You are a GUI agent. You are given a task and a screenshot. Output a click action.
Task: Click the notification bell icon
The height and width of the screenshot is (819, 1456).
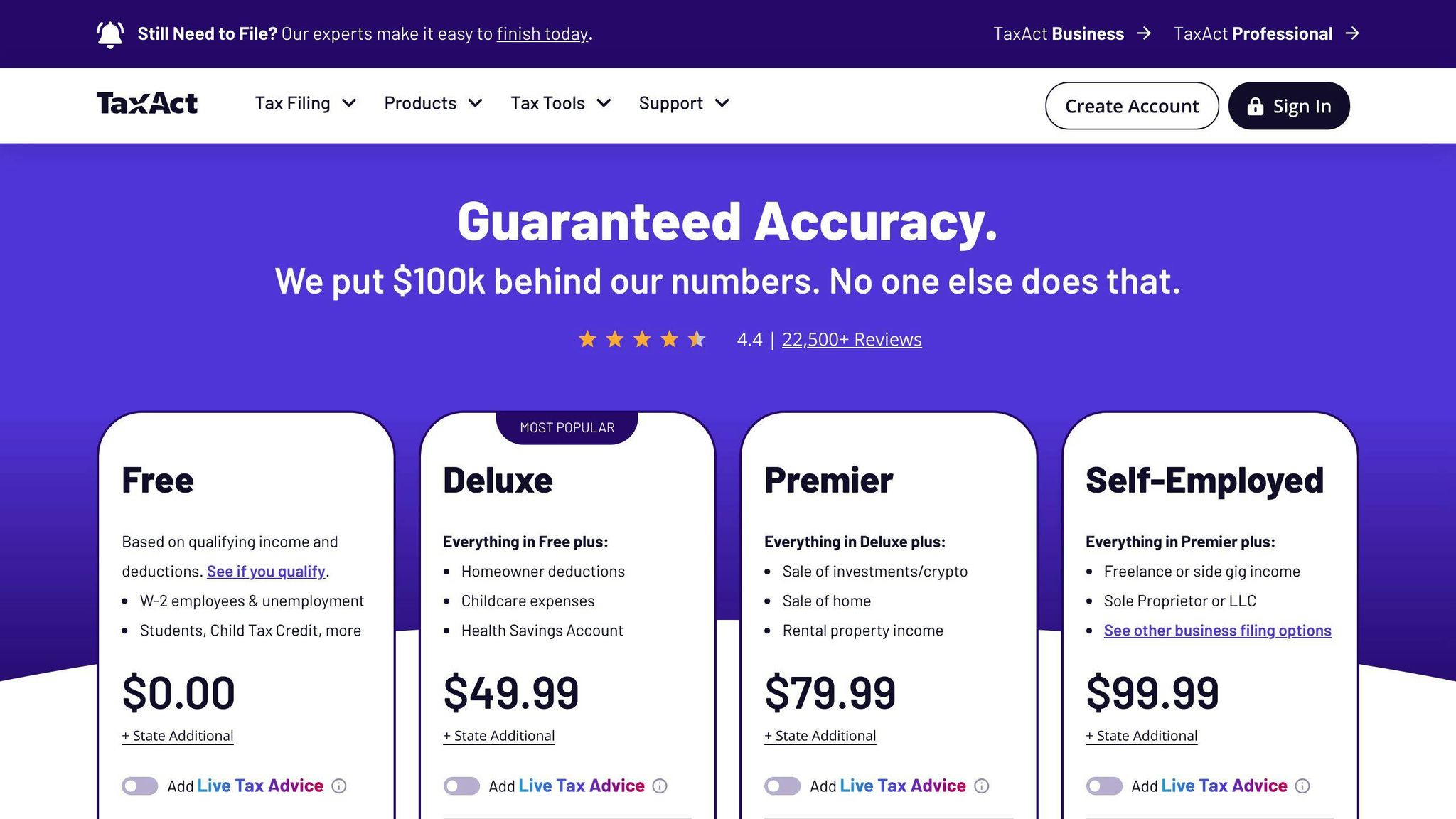point(110,34)
